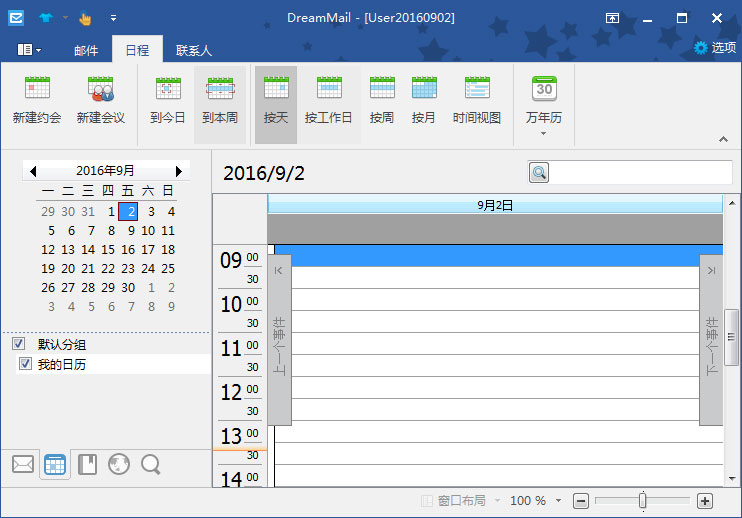Open the perpetual calendar (万年历) icon
The width and height of the screenshot is (742, 518).
[x=544, y=88]
